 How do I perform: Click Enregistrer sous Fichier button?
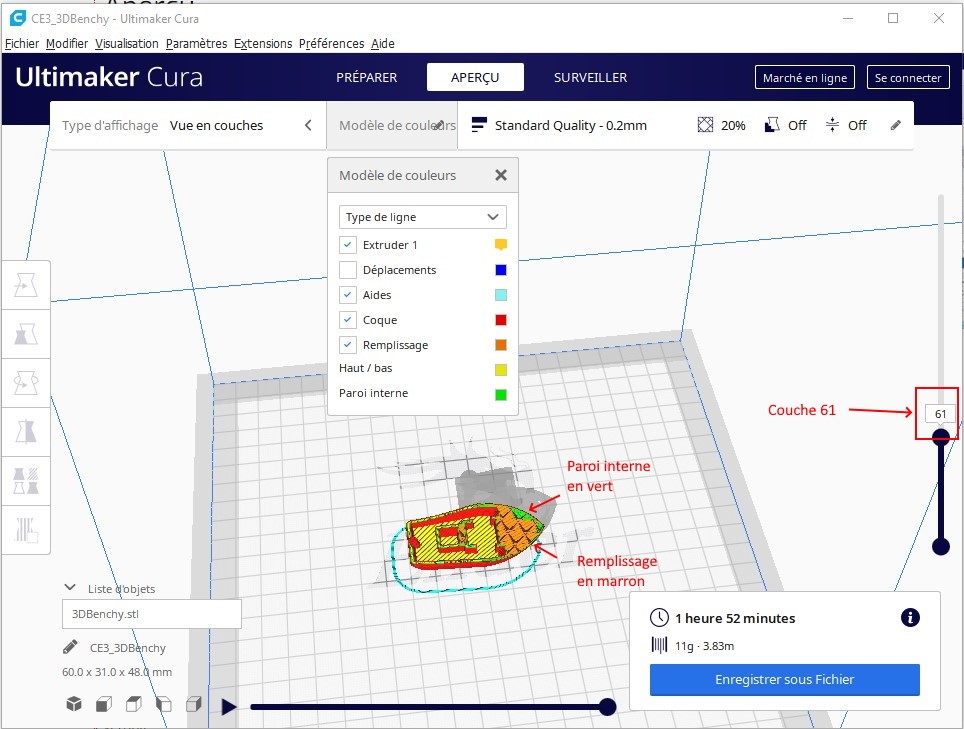click(784, 679)
